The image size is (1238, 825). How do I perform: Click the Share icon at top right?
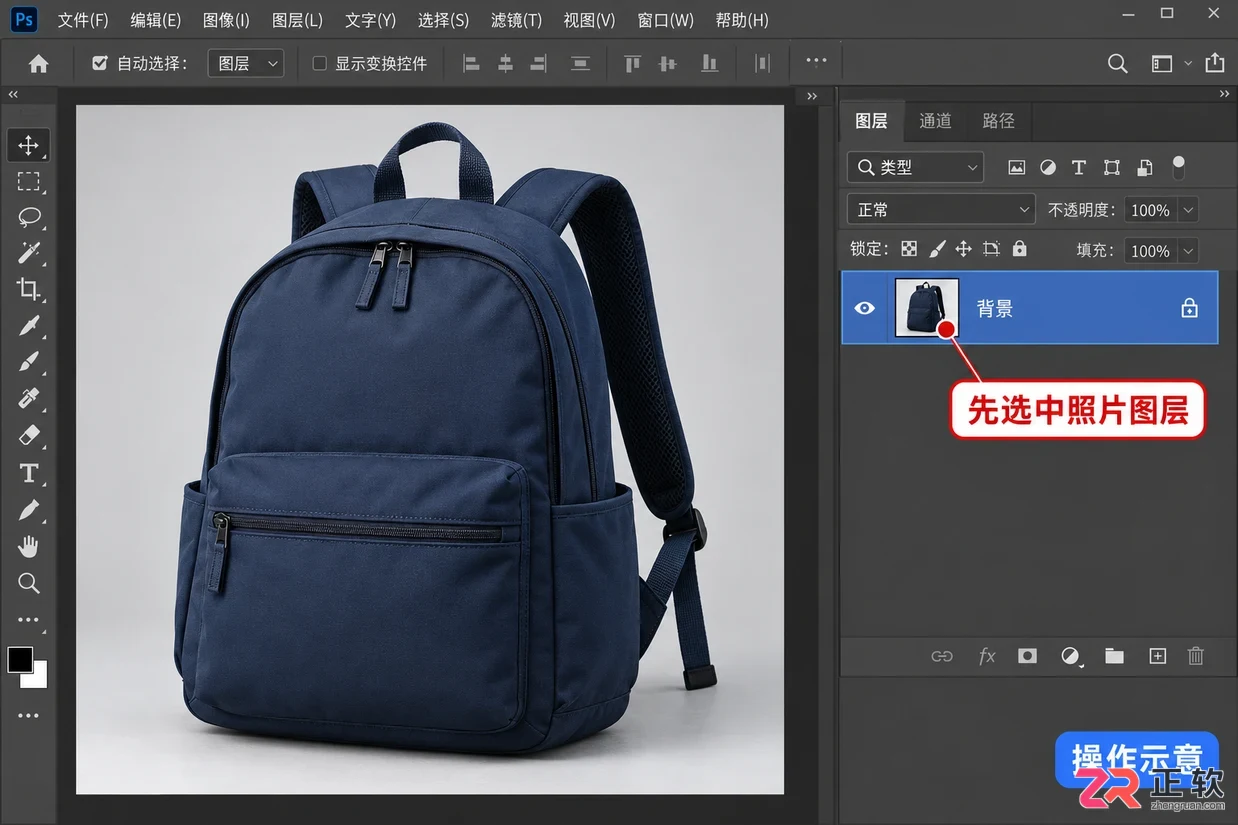coord(1215,63)
